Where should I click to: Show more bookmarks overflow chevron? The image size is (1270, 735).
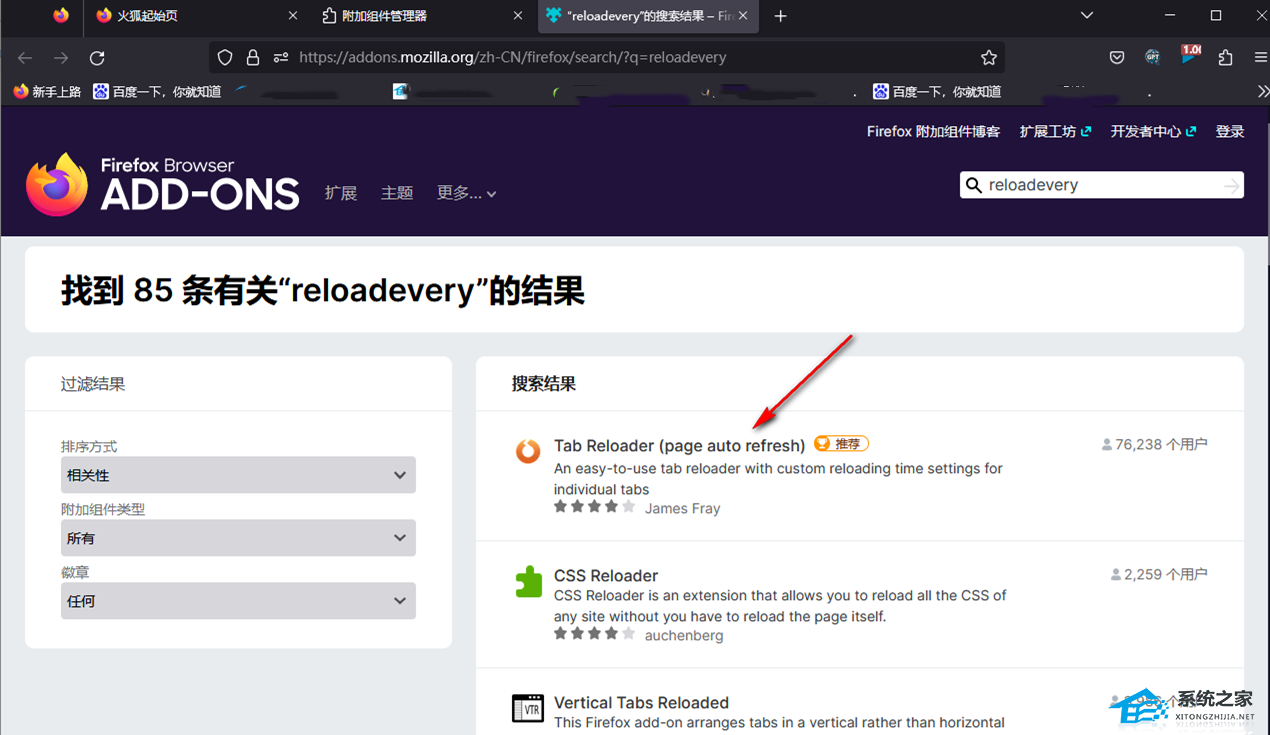click(x=1262, y=91)
